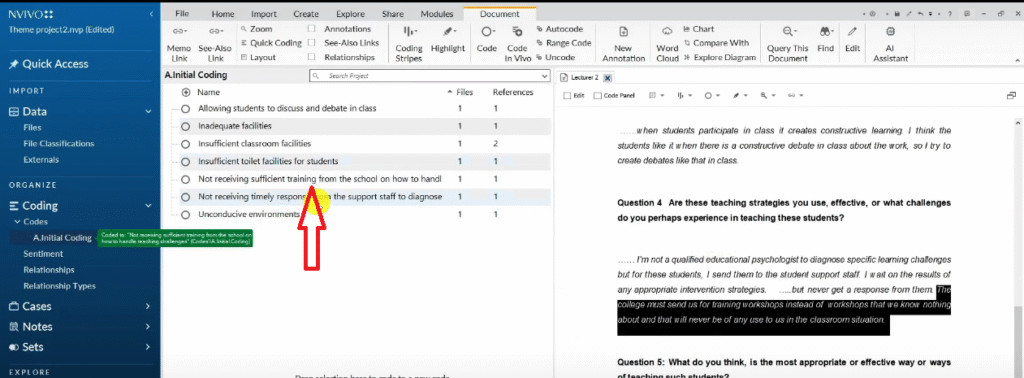
Task: Open the Chart option
Action: pos(699,29)
